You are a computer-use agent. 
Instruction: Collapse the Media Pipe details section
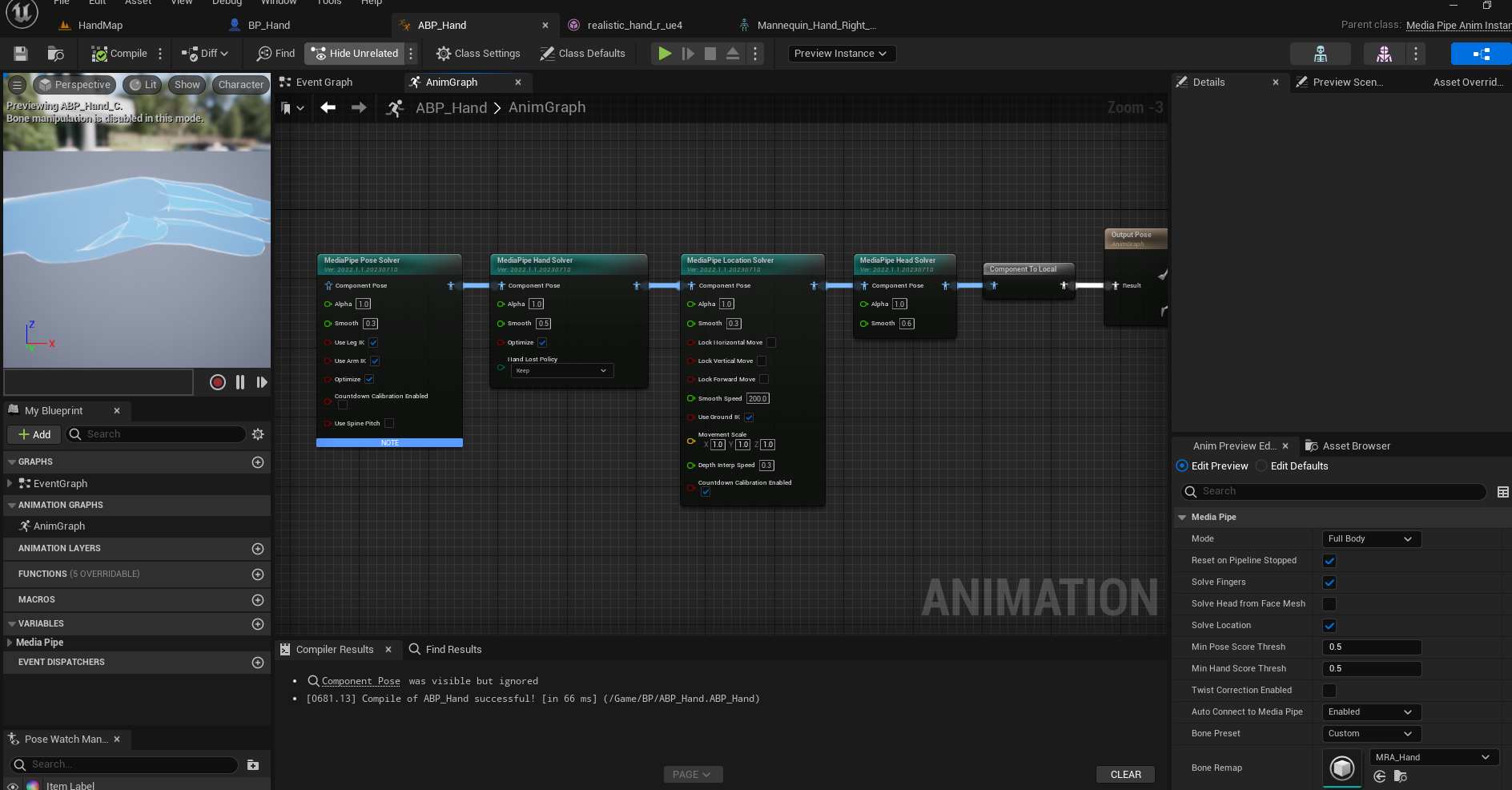coord(1183,517)
